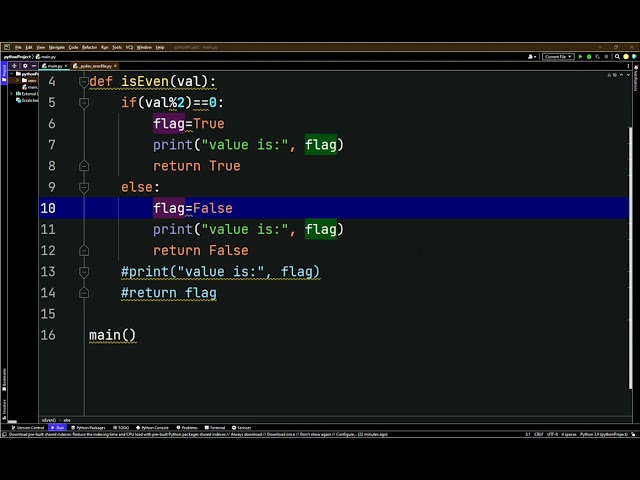The width and height of the screenshot is (640, 480).
Task: Open the Edit menu
Action: 29,47
